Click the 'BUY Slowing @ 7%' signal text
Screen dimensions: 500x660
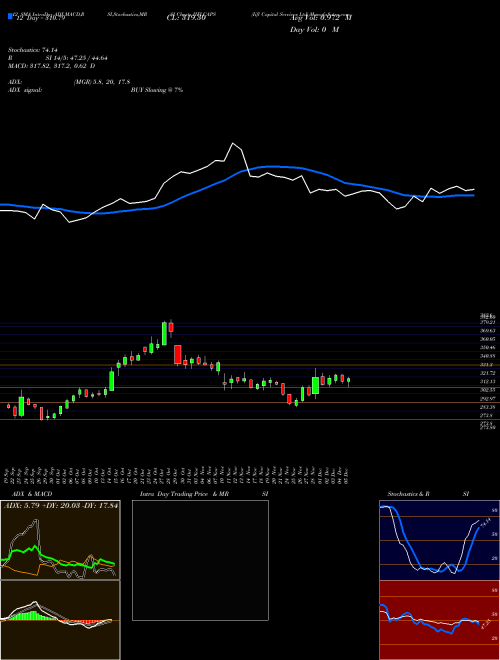157,90
